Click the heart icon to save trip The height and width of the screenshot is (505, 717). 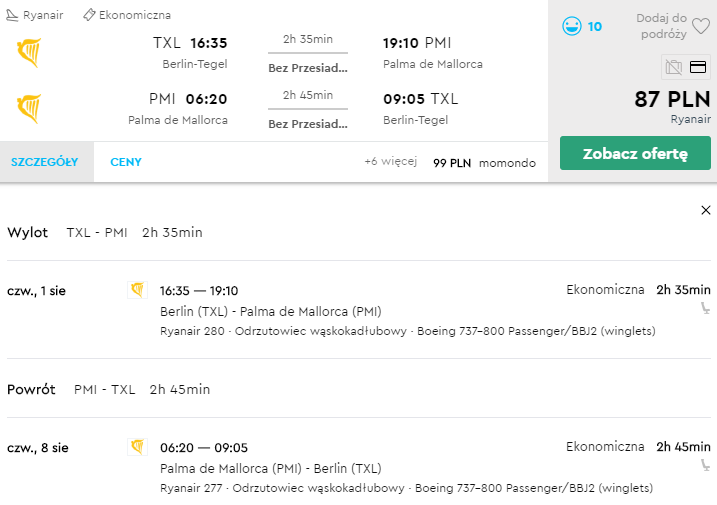click(x=701, y=26)
